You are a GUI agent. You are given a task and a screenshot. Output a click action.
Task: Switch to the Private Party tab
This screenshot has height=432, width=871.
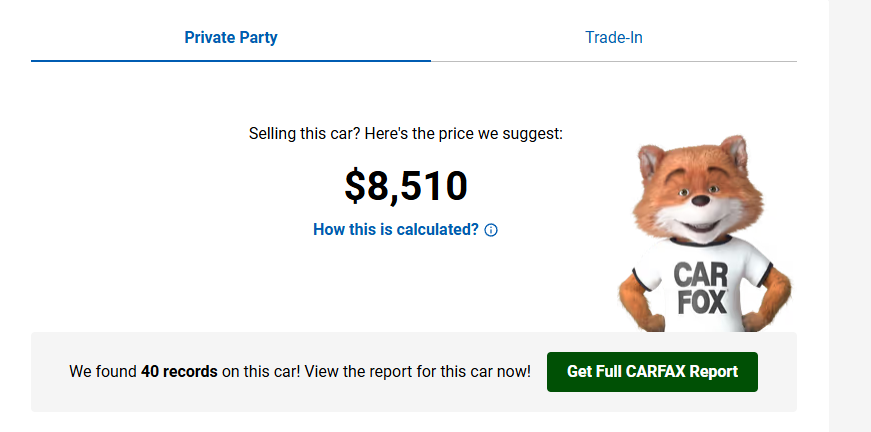(x=231, y=38)
